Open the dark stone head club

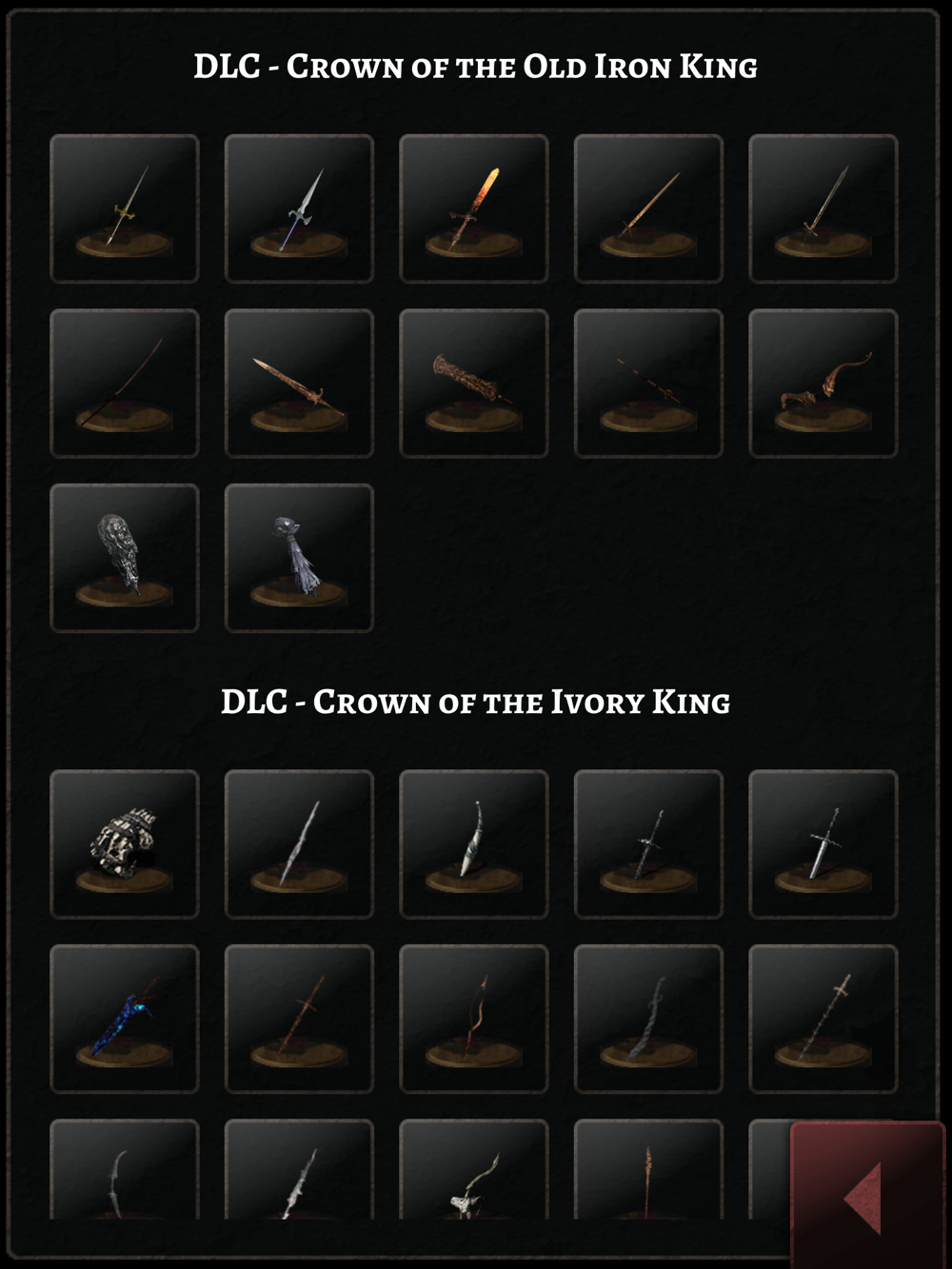coord(125,558)
